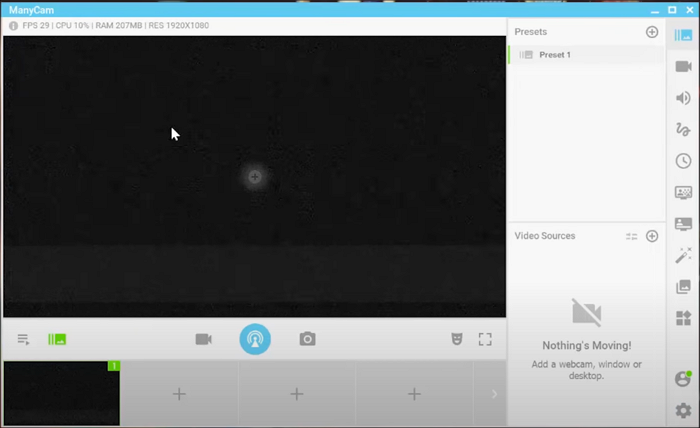This screenshot has width=700, height=428.
Task: Toggle the green presets view icon
Action: [x=57, y=340]
